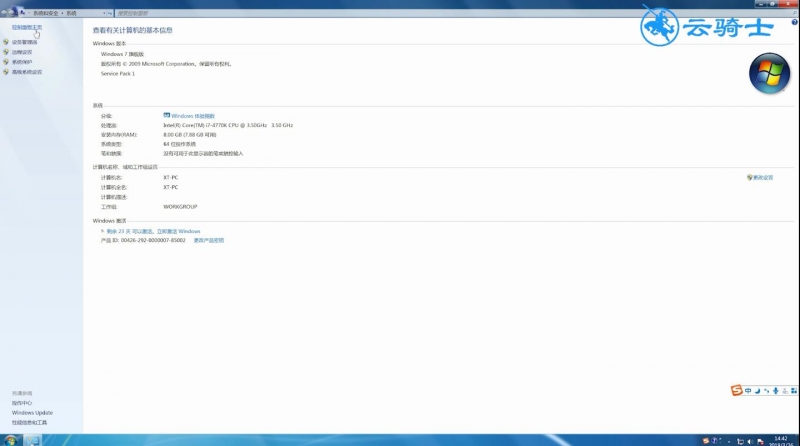This screenshot has width=800, height=446.
Task: Click shield icon beside 更改设置
Action: 749,178
